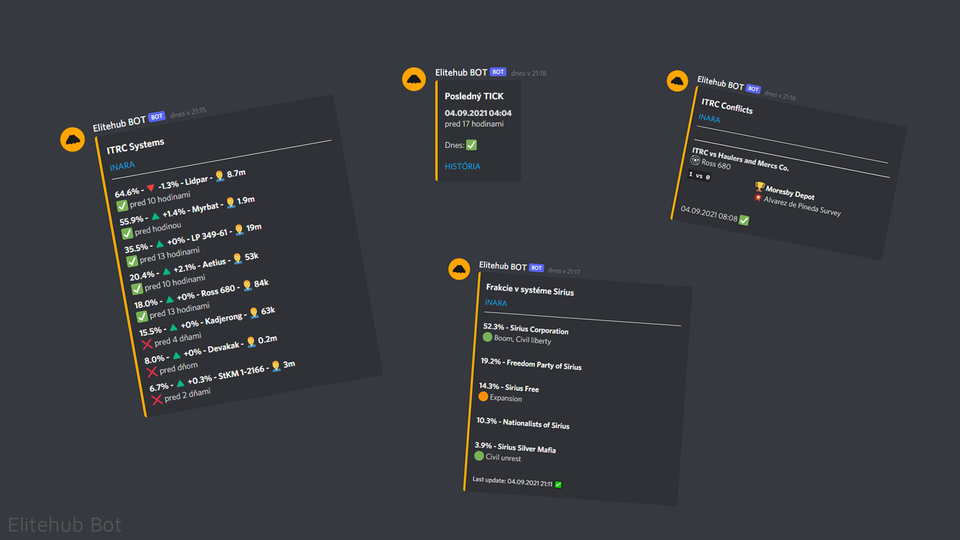Click the trophy icon beside Moresby Depot
Image resolution: width=960 pixels, height=540 pixels.
pos(759,187)
